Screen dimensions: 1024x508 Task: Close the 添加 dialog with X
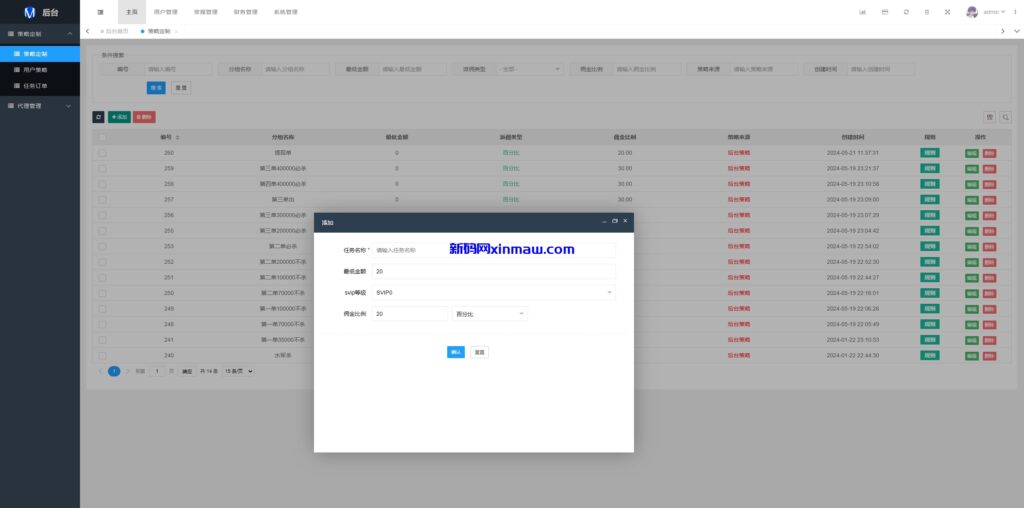(x=625, y=221)
